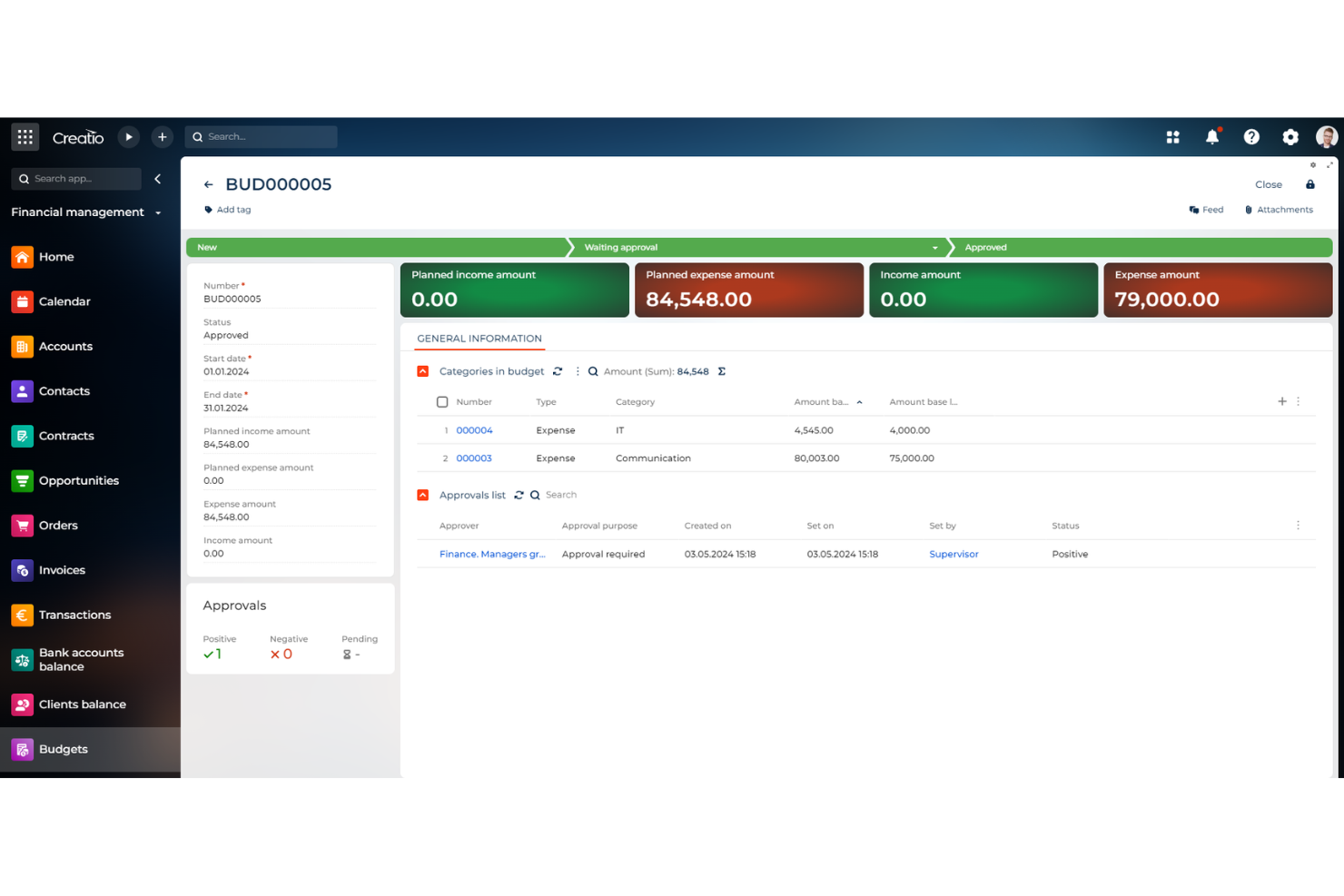Open the Supervisor link
The image size is (1344, 896).
click(954, 554)
